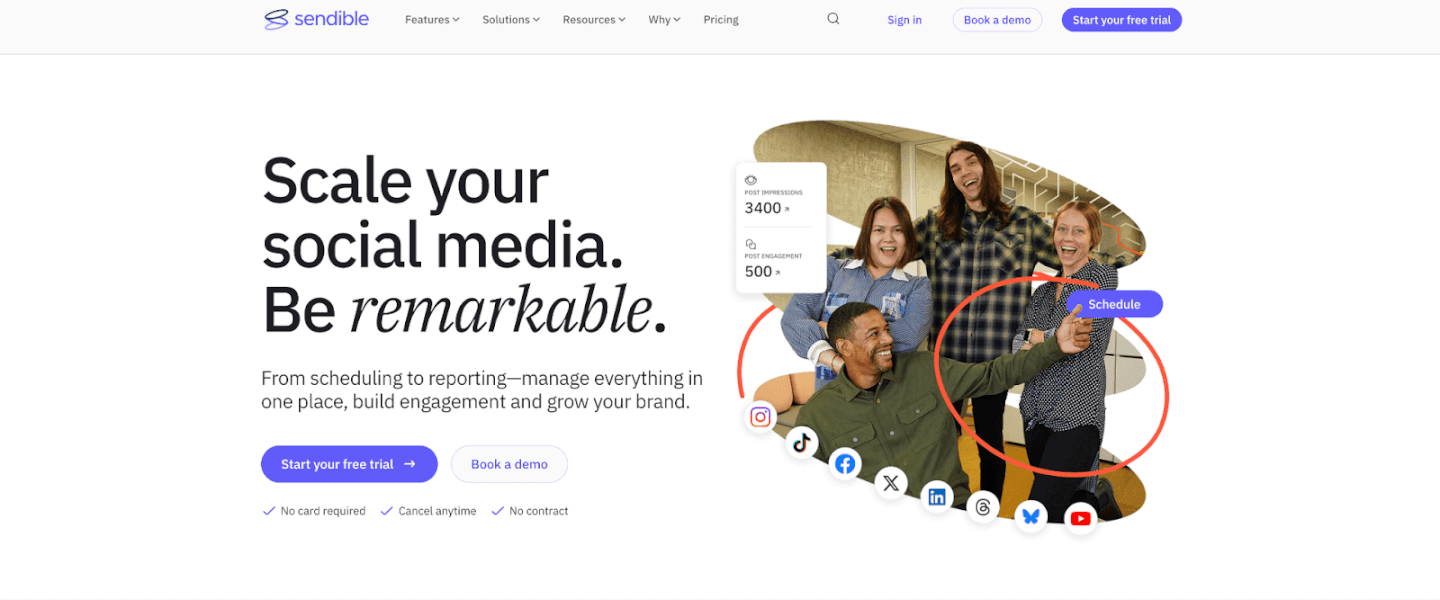
Task: Expand the Resources dropdown menu
Action: [594, 19]
